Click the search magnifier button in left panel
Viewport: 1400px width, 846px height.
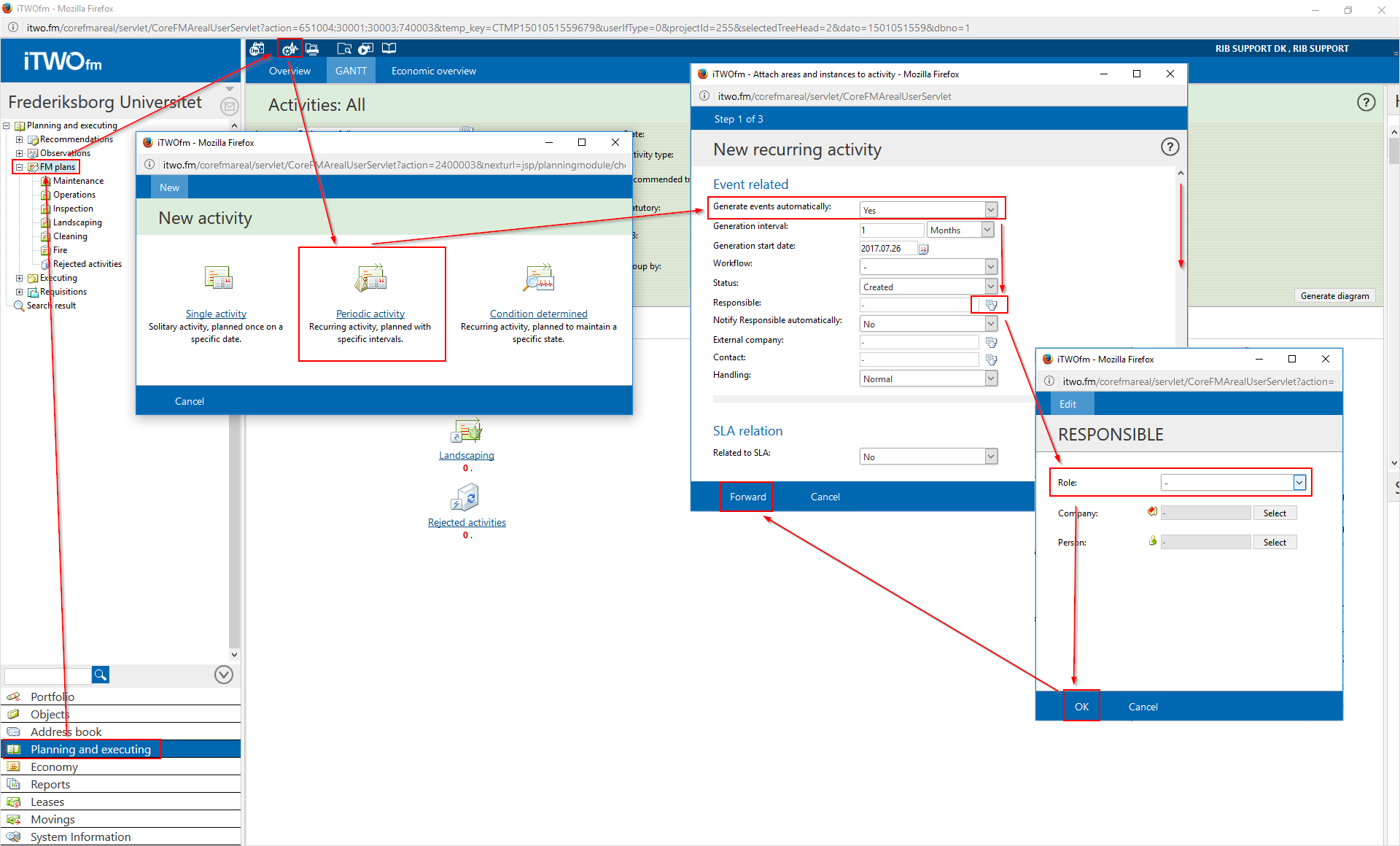coord(101,675)
